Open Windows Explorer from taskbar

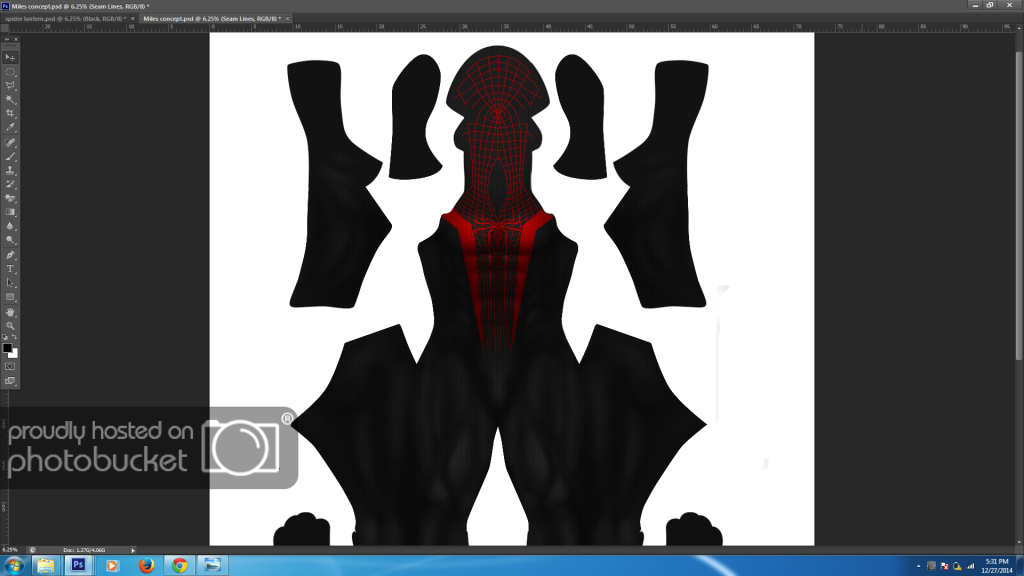point(45,566)
